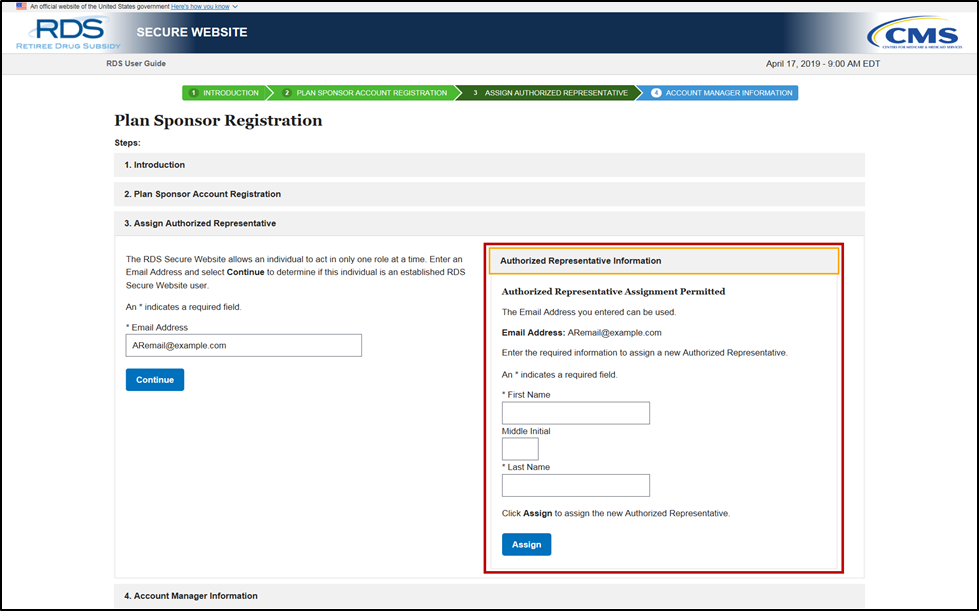Open the RDS User Guide link
979x611 pixels.
[x=136, y=64]
